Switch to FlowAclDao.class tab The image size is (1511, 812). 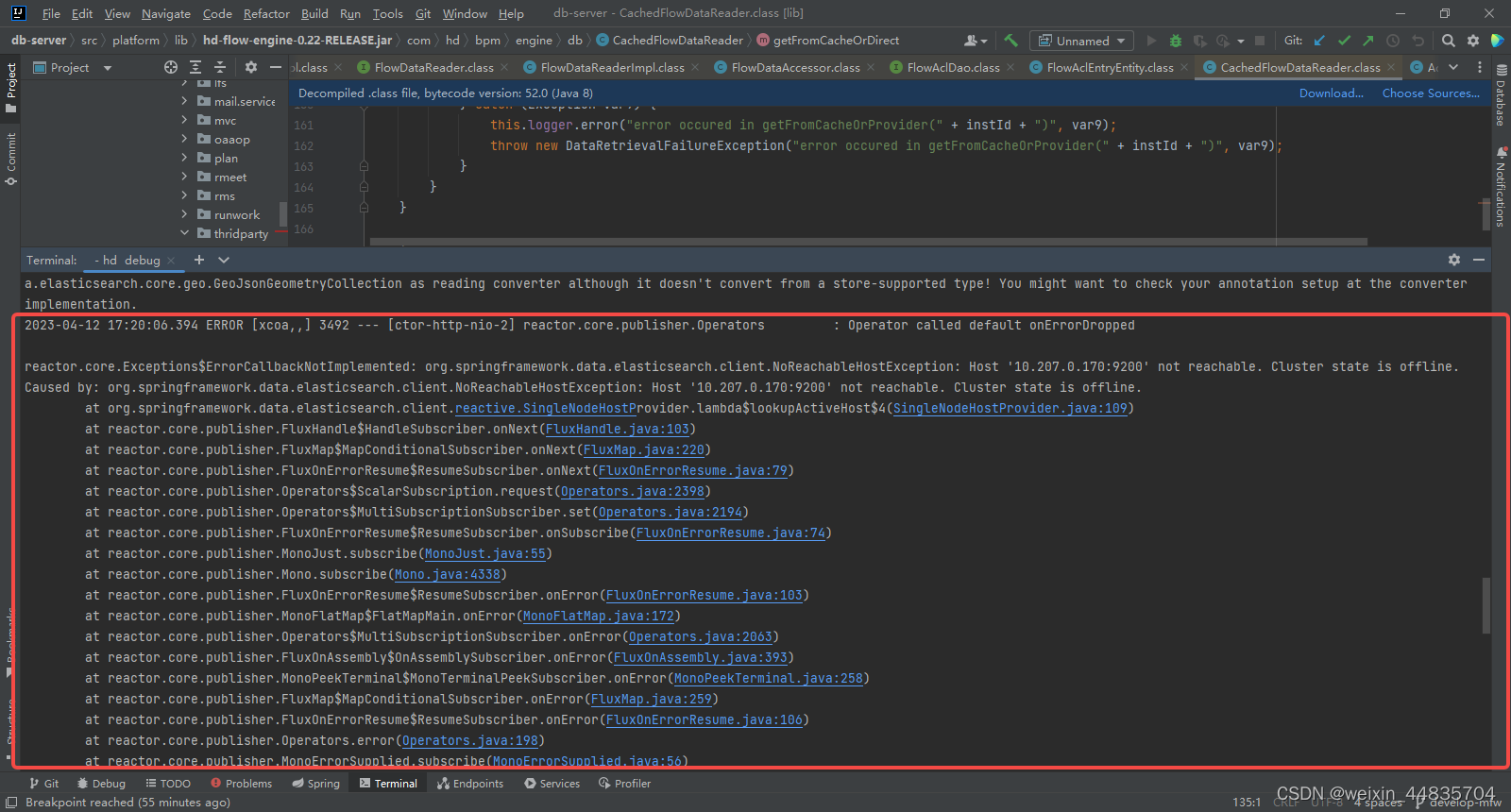[x=953, y=67]
